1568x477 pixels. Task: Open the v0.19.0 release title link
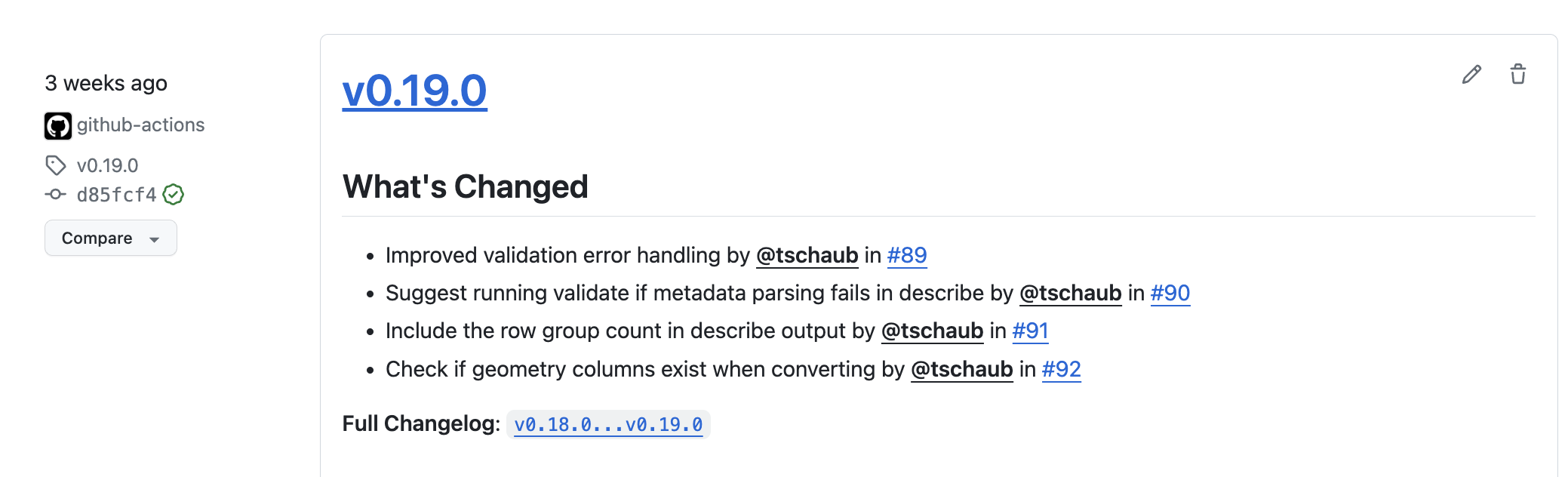[x=414, y=91]
